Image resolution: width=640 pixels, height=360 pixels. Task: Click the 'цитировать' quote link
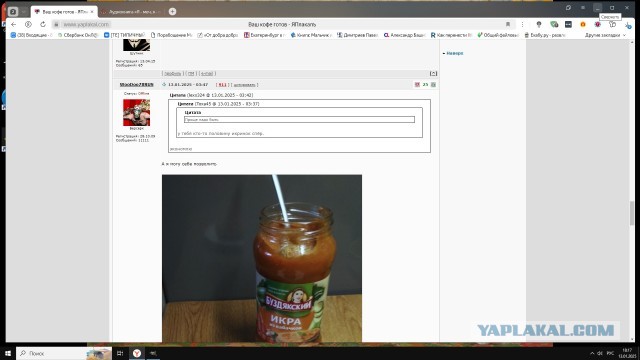coord(244,84)
